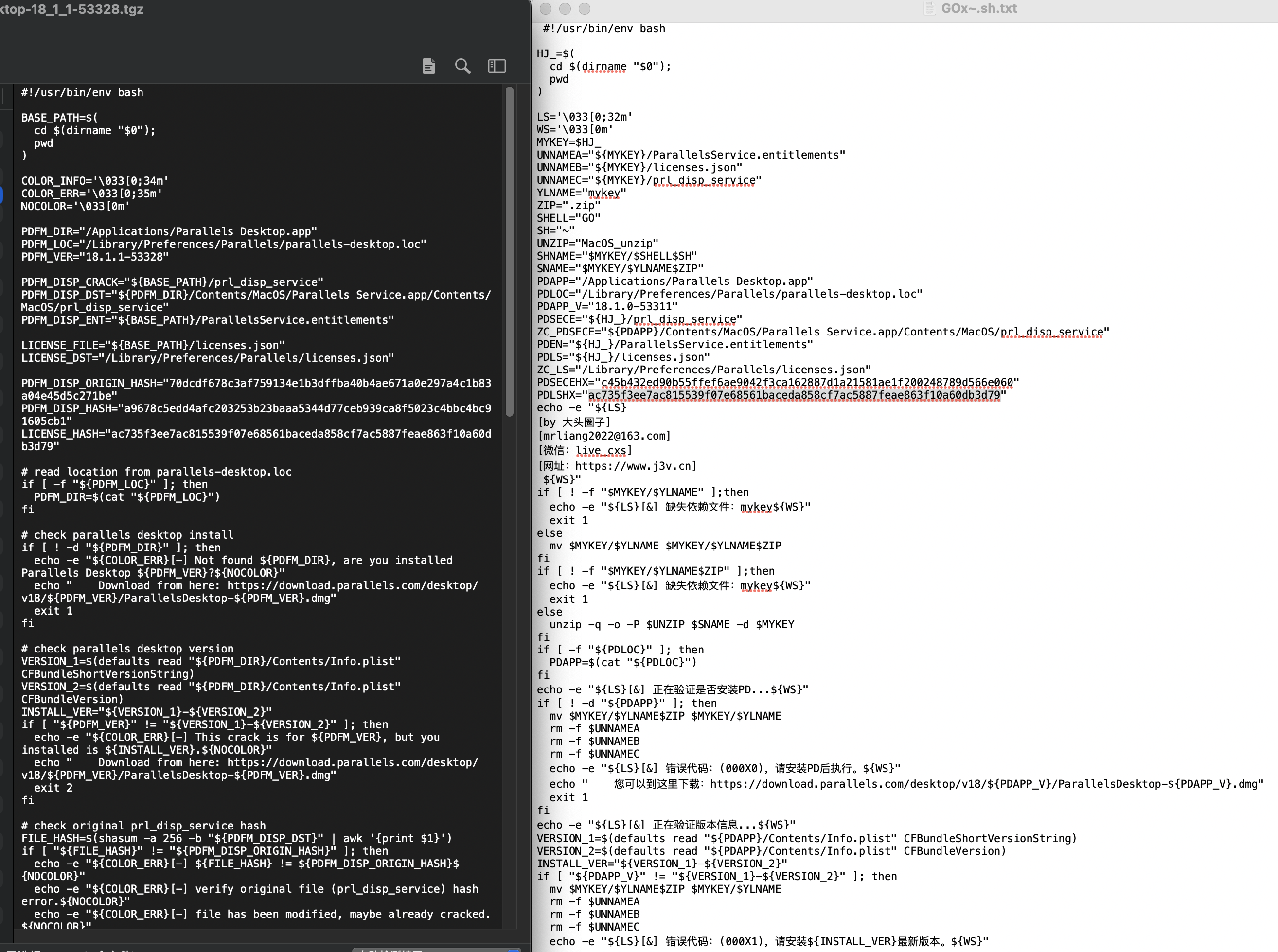Click the GOx~.sh.txt window title
Image resolution: width=1278 pixels, height=952 pixels.
[978, 8]
